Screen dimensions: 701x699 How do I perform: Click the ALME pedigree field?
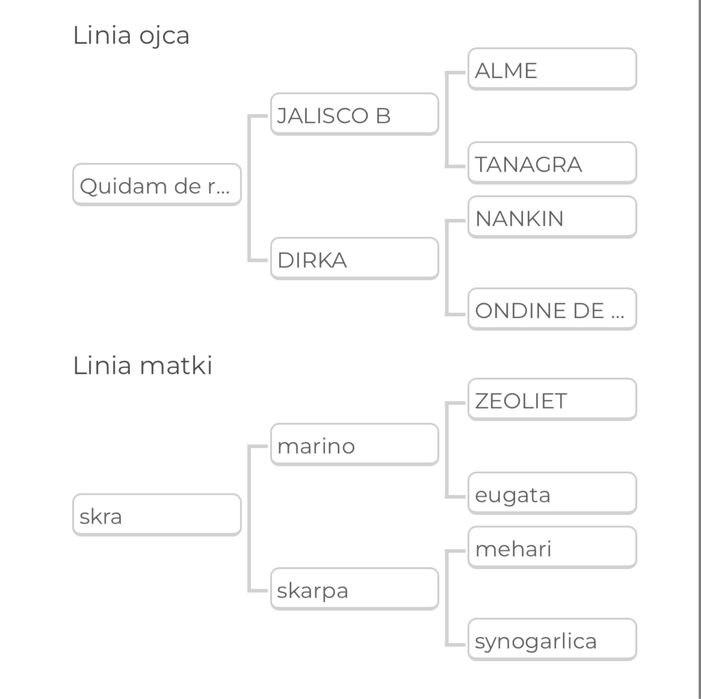point(552,70)
